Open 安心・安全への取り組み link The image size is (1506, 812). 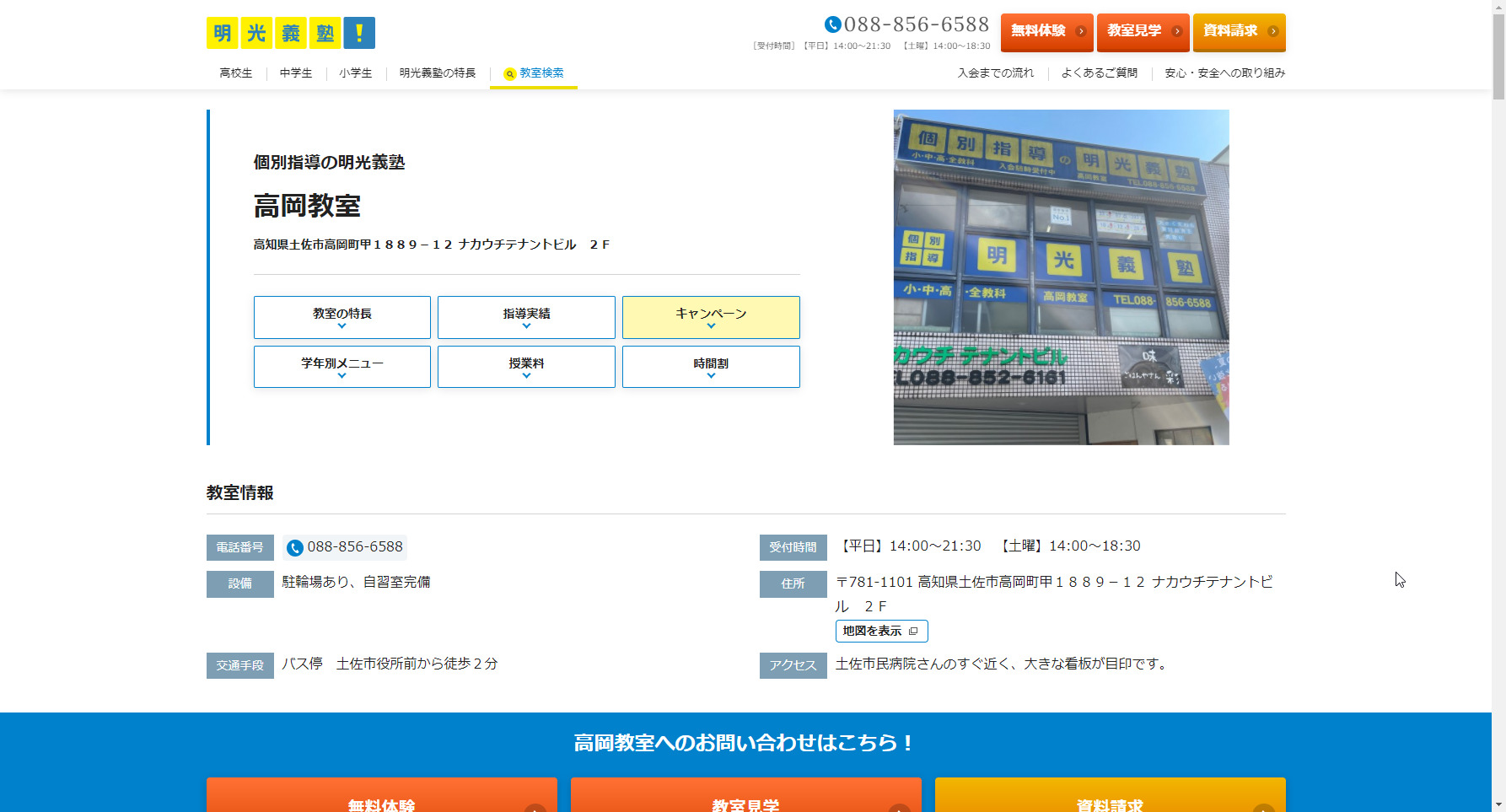tap(1225, 73)
